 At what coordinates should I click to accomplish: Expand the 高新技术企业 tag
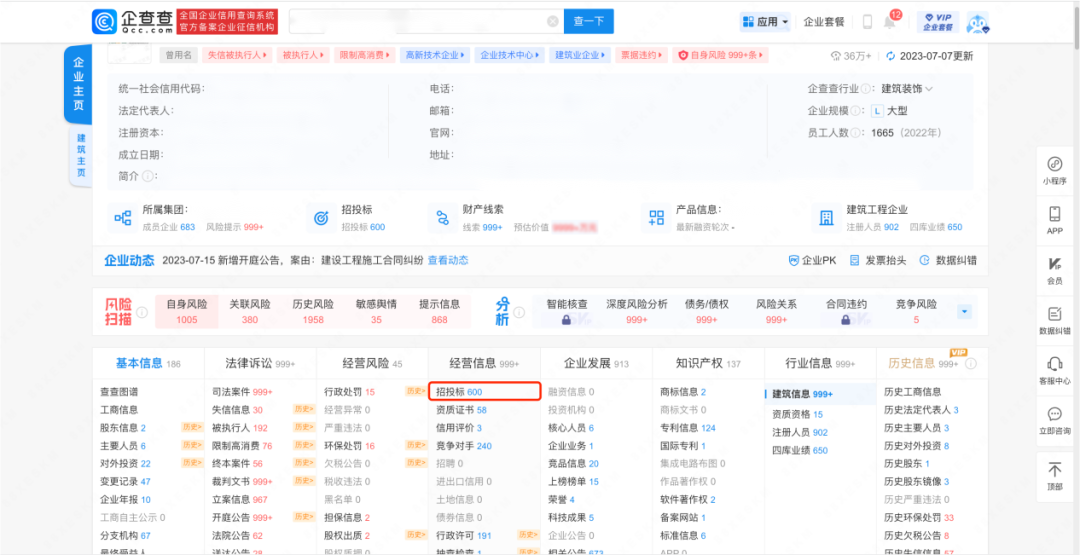tap(435, 55)
